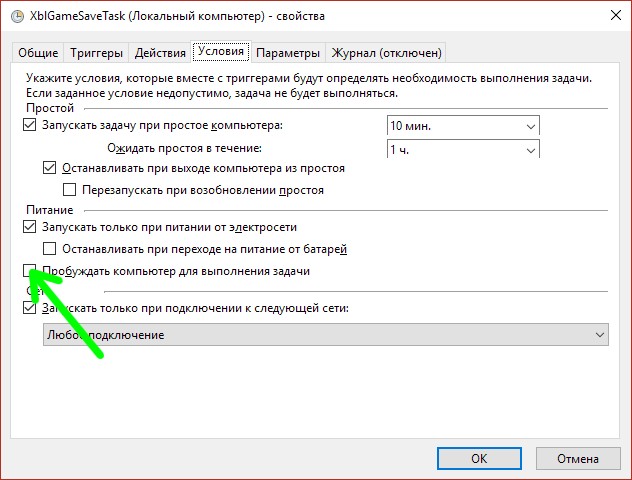
Task: Go to the Действия tab
Action: pyautogui.click(x=157, y=53)
